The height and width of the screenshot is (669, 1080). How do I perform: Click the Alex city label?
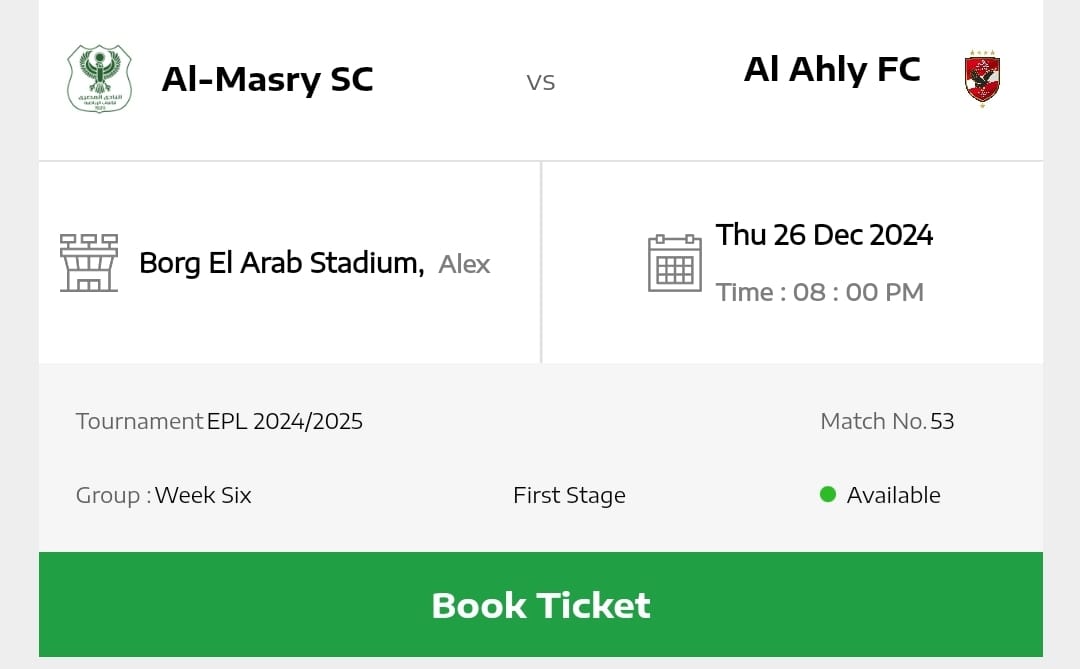[465, 264]
